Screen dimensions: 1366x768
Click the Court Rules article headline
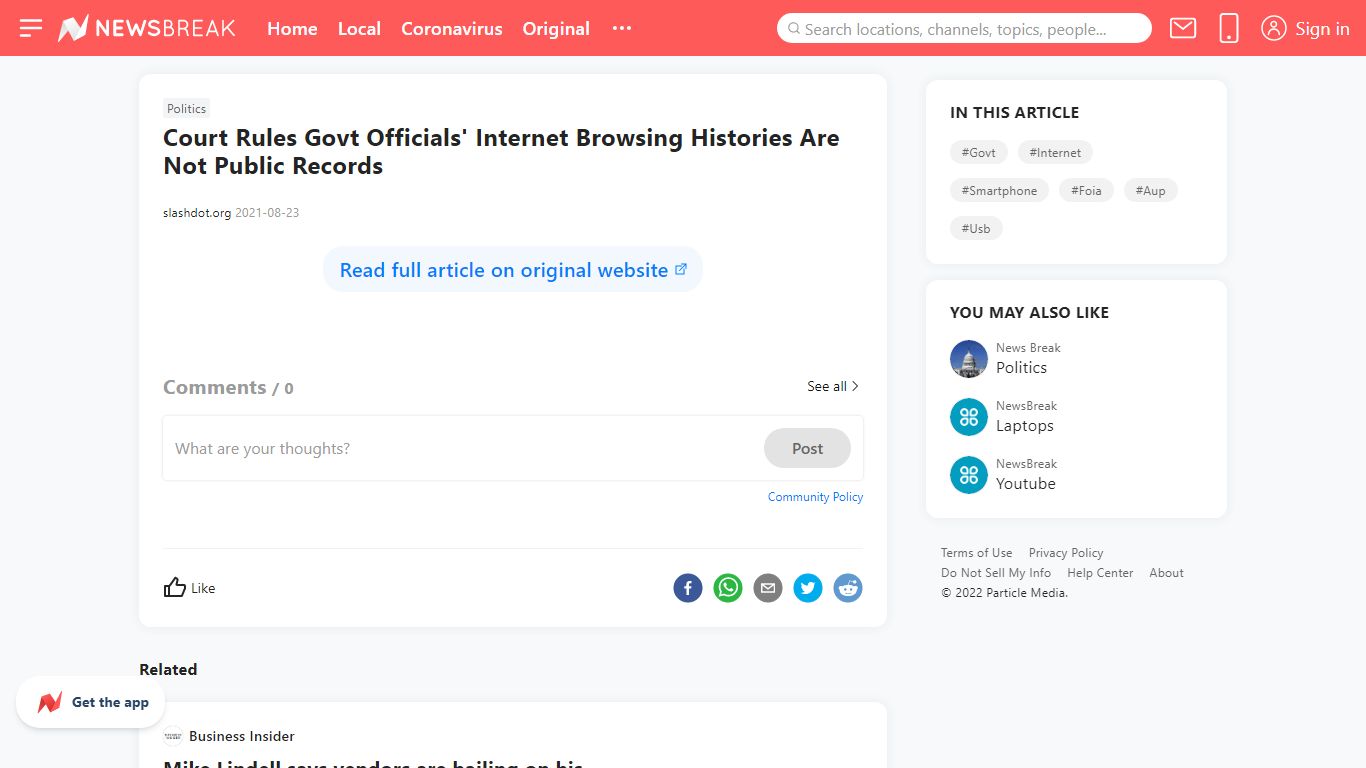[501, 152]
